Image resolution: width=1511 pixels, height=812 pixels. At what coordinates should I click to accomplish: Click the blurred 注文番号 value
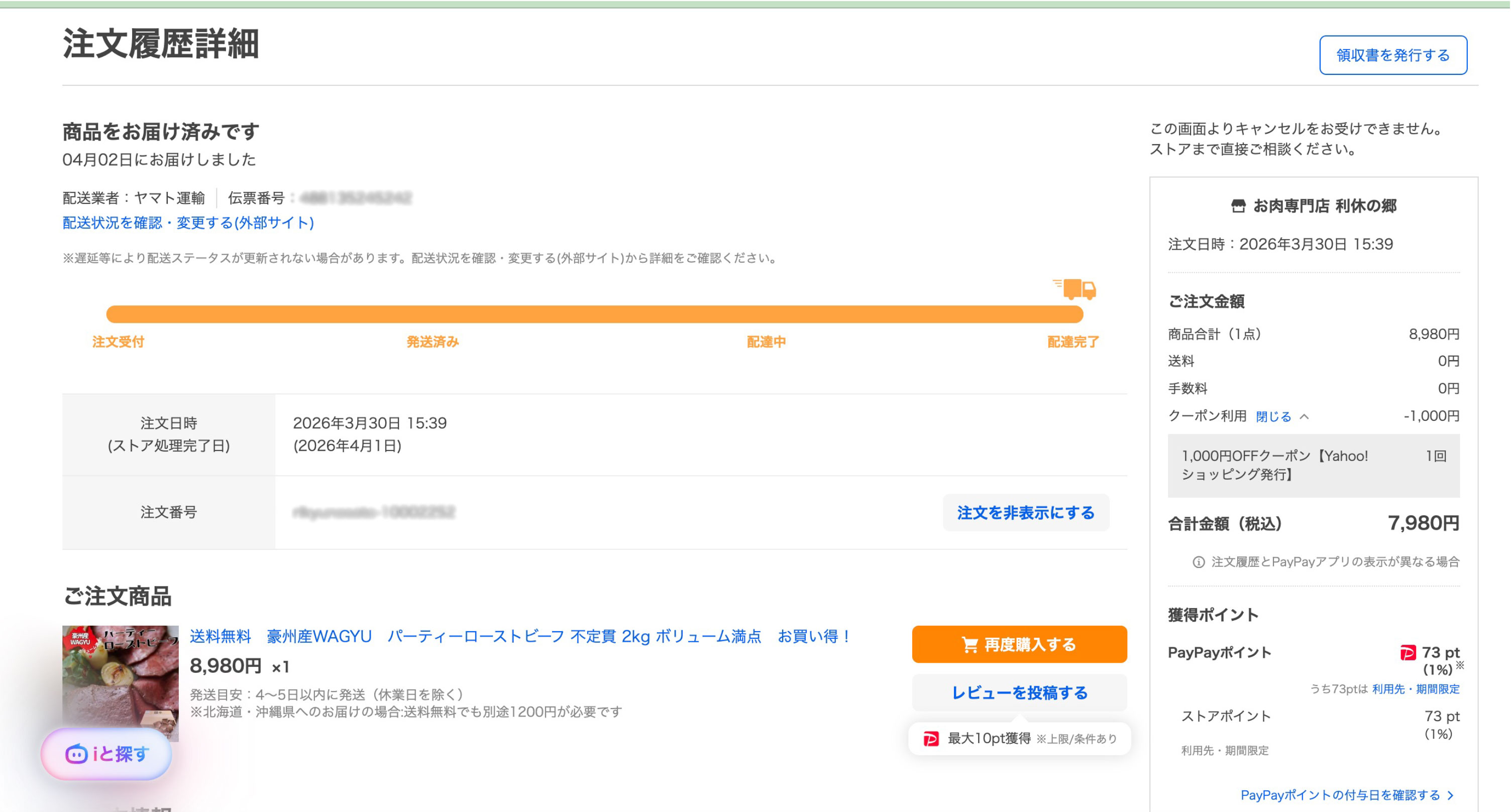[374, 513]
